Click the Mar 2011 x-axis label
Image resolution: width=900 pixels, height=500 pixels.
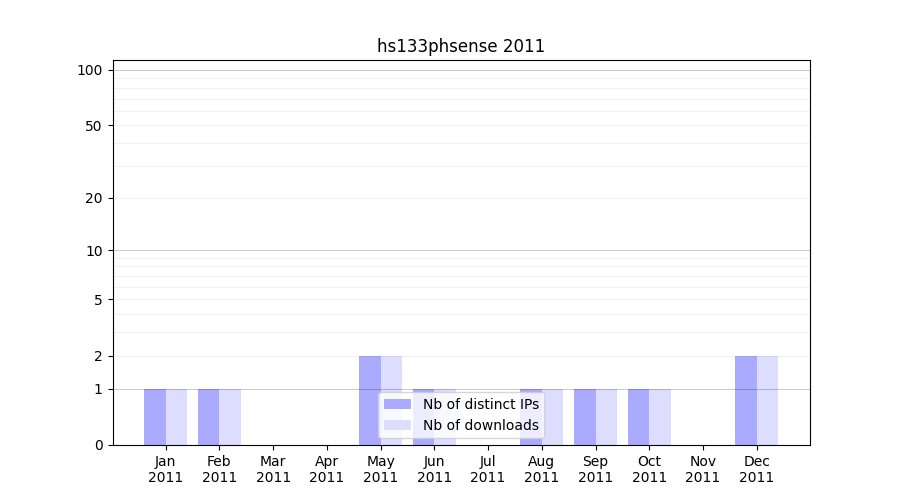tap(273, 469)
